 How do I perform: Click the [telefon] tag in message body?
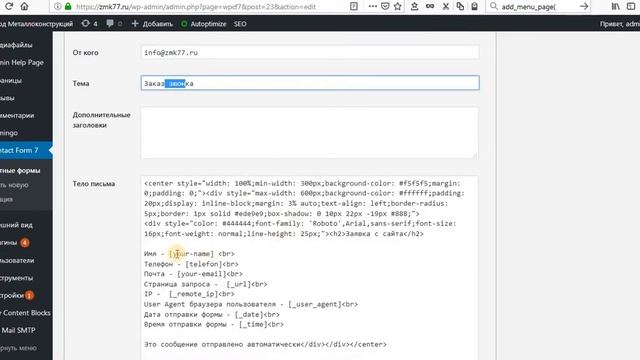coord(204,264)
